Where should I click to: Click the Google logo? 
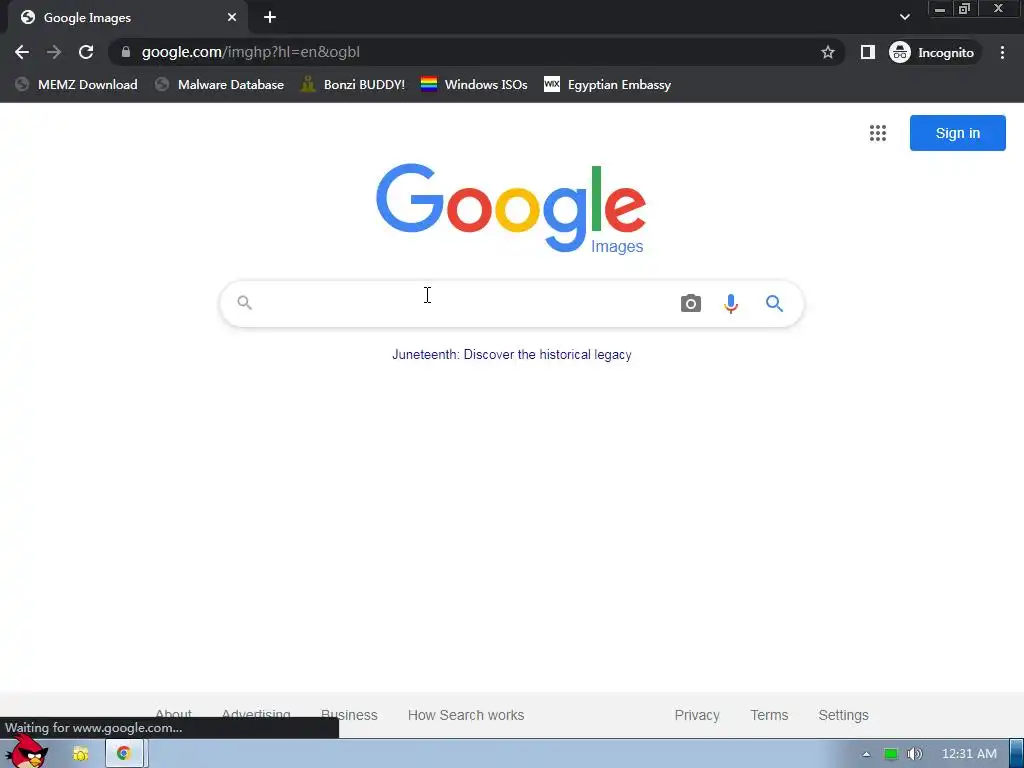(511, 208)
